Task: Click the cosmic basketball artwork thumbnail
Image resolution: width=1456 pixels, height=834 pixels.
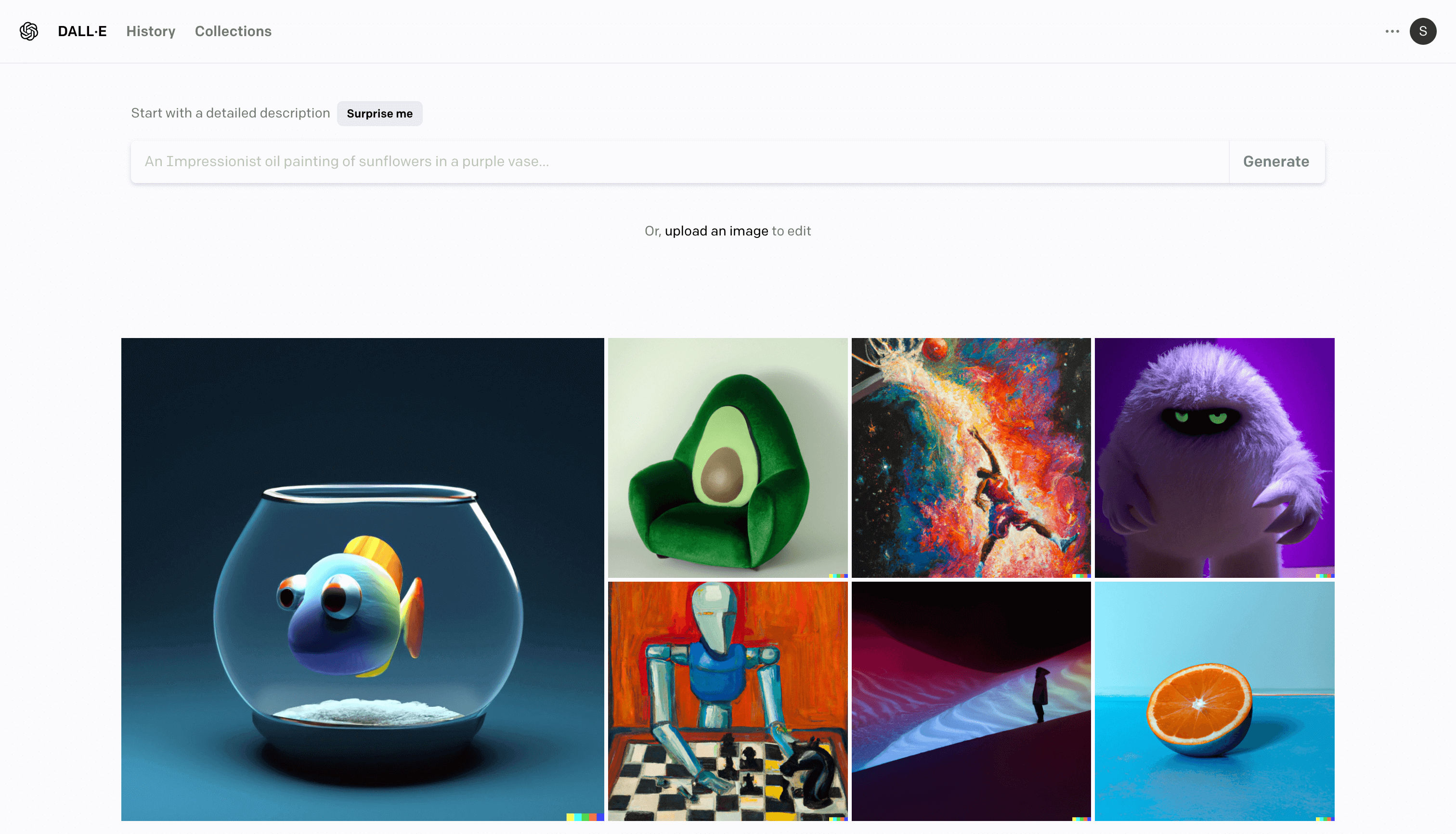Action: click(971, 458)
